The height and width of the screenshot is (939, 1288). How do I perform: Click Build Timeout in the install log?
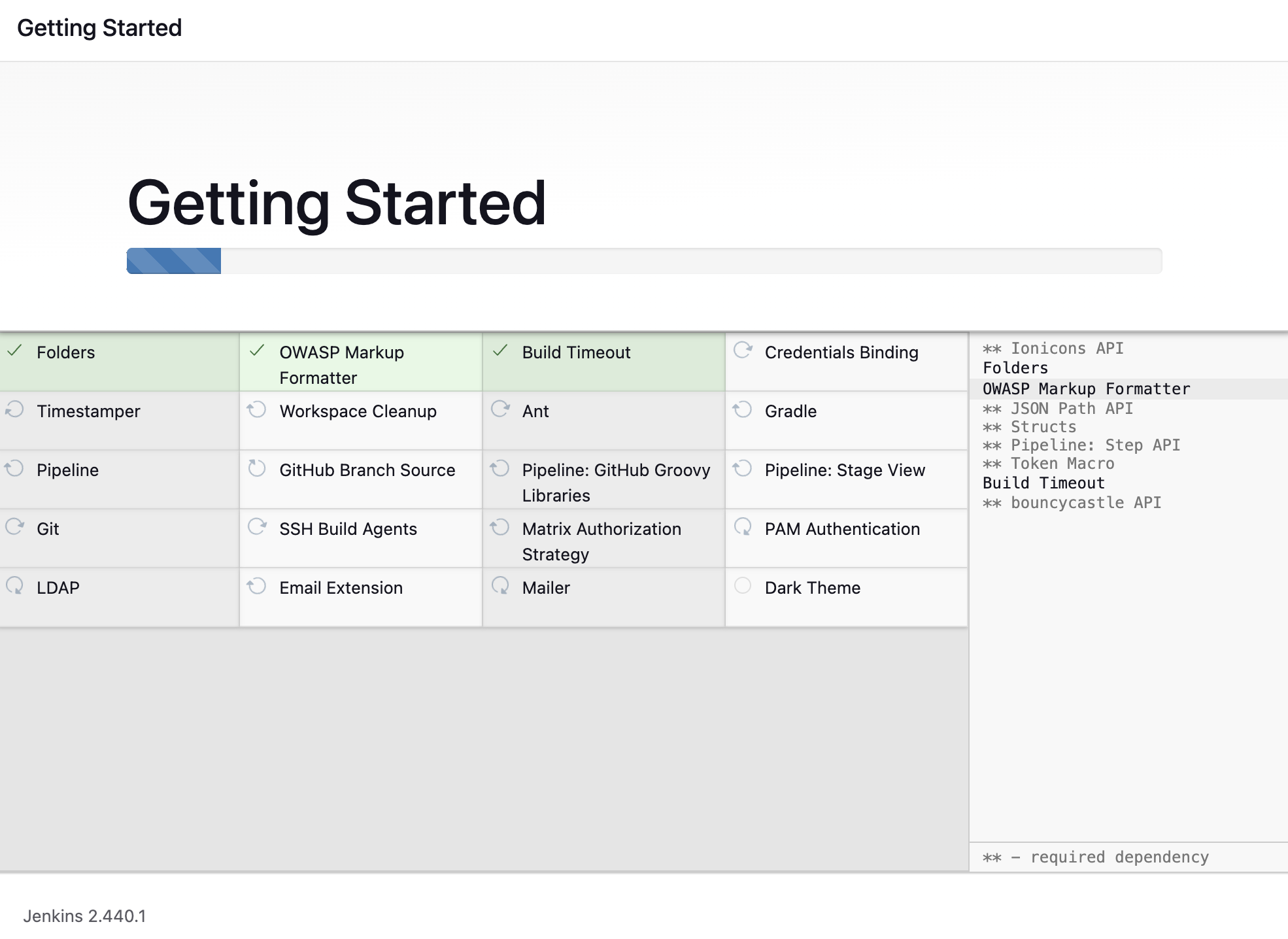[x=1043, y=483]
